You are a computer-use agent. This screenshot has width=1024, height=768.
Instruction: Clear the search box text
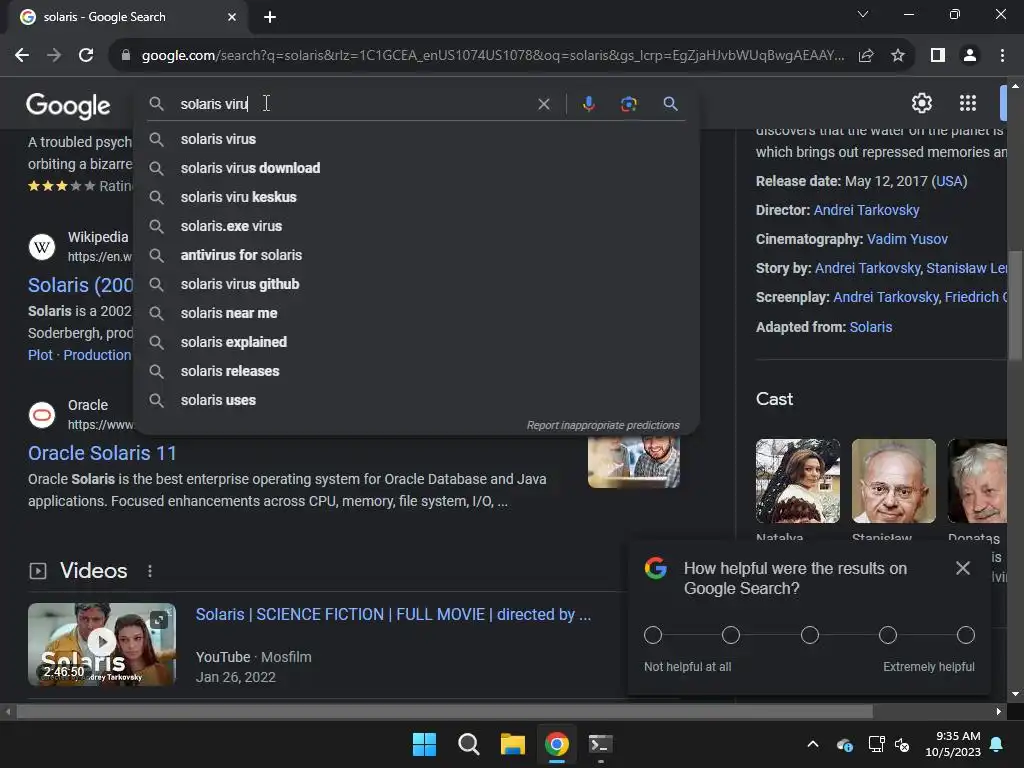coord(543,104)
